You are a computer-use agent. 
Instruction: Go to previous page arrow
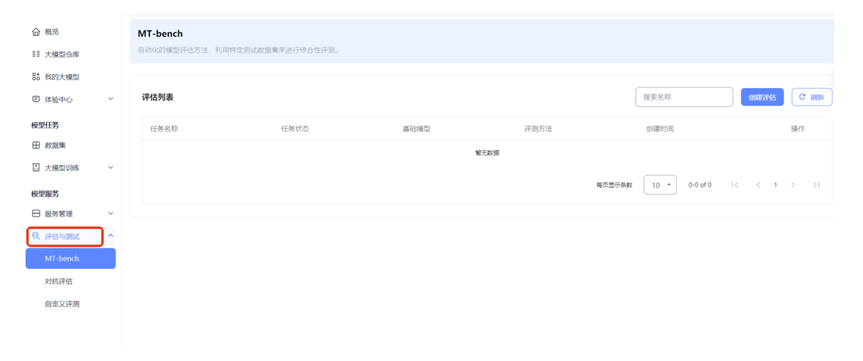758,185
